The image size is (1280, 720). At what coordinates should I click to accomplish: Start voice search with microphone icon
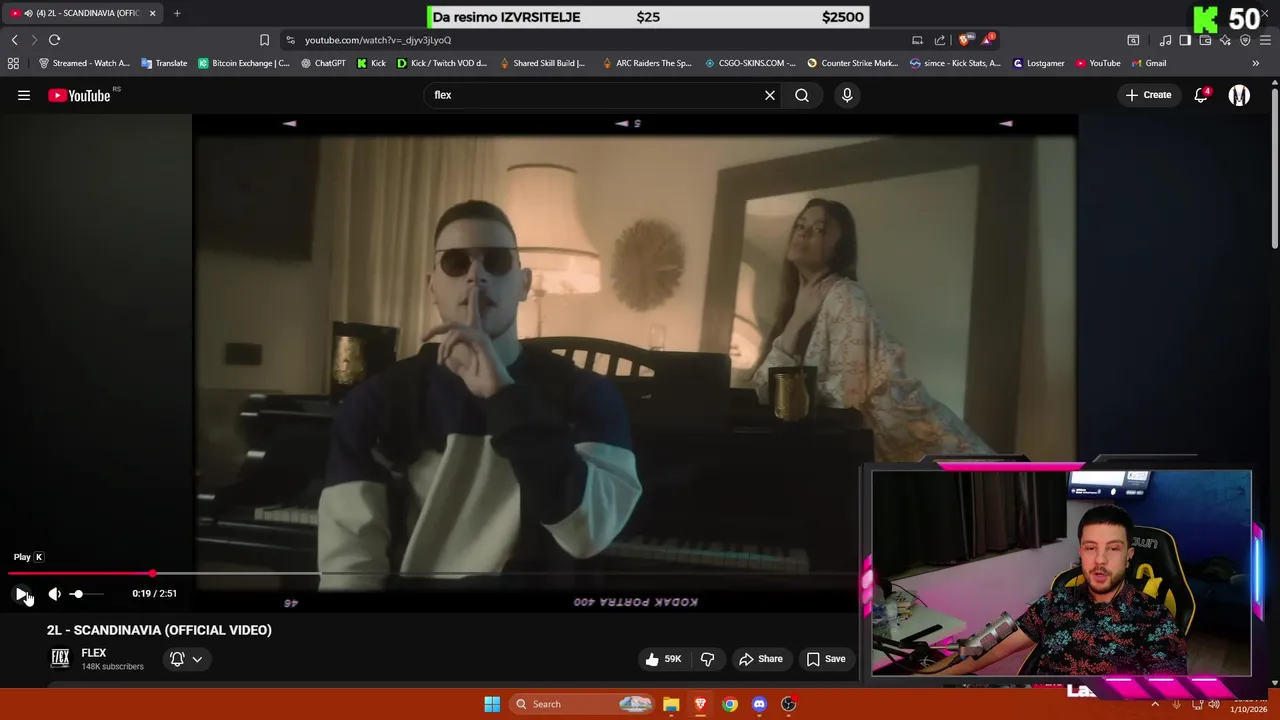[x=847, y=95]
